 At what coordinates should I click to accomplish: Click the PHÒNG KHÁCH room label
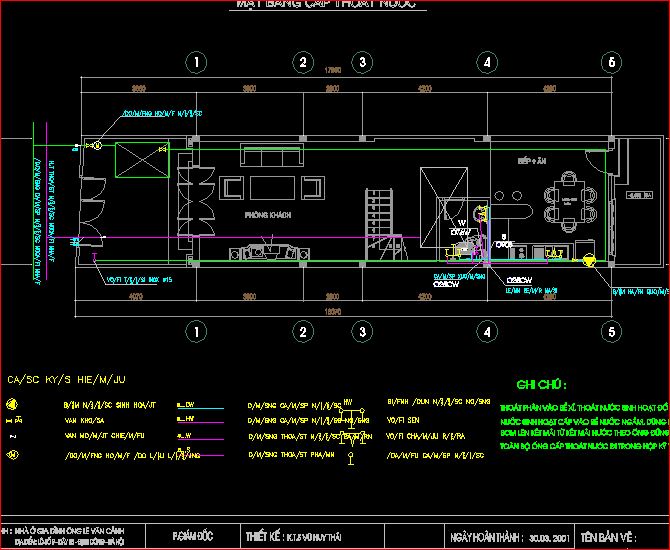point(268,215)
